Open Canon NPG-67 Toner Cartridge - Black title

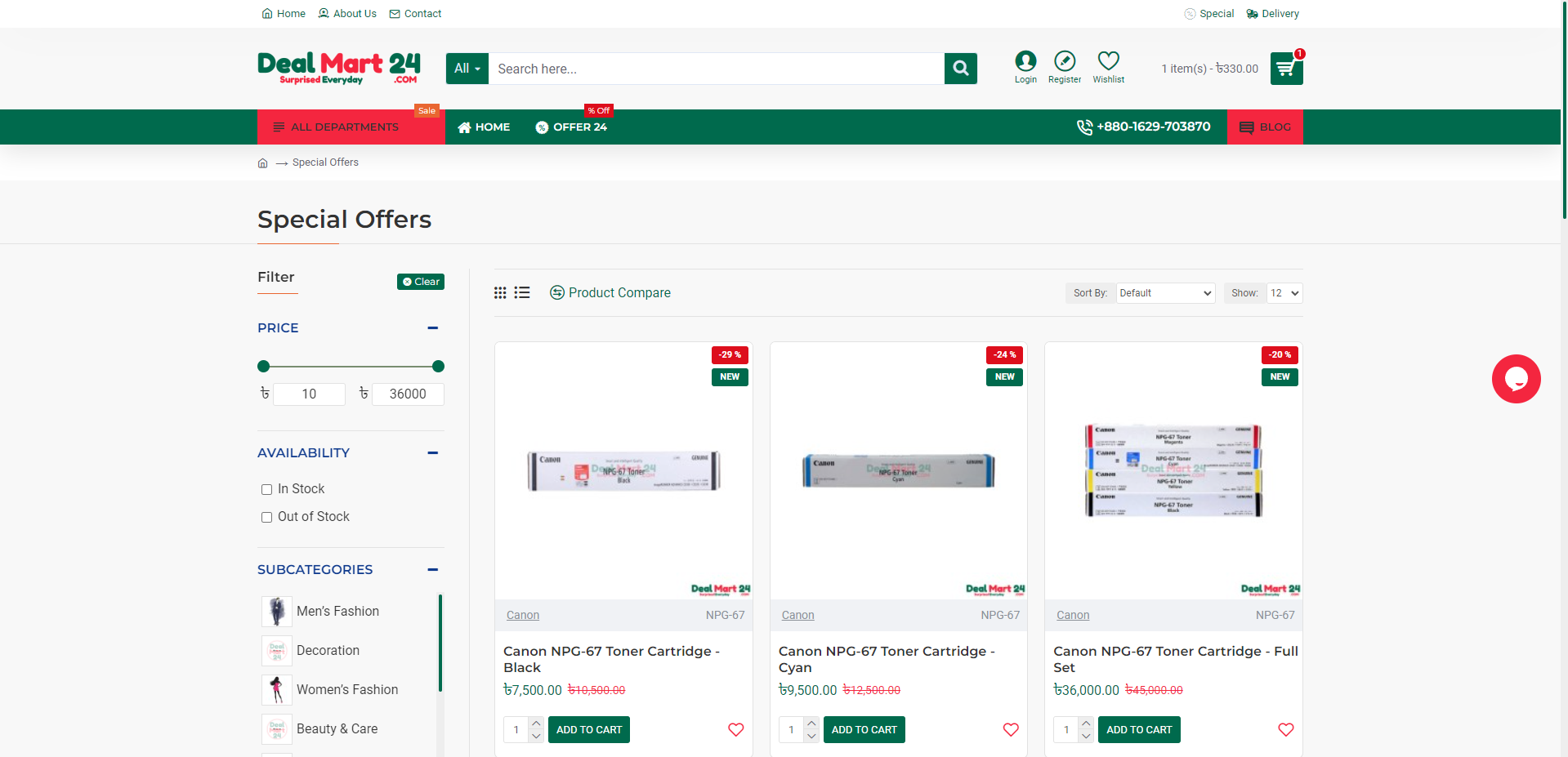pyautogui.click(x=611, y=659)
